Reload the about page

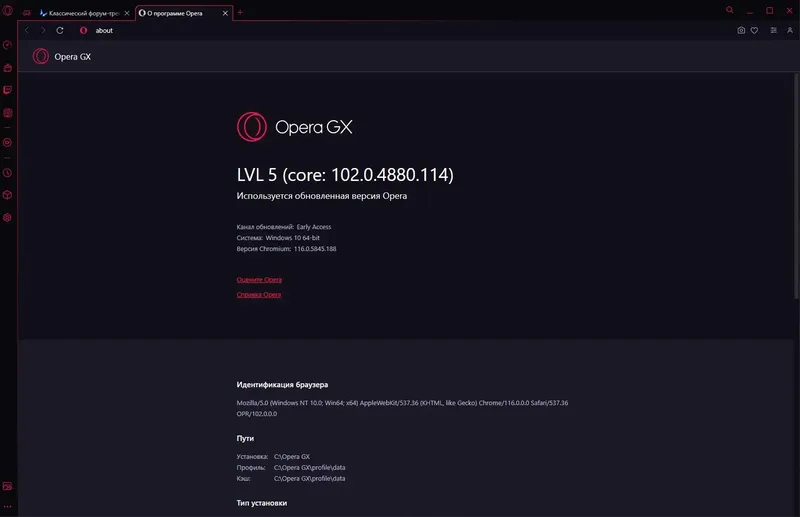point(60,31)
